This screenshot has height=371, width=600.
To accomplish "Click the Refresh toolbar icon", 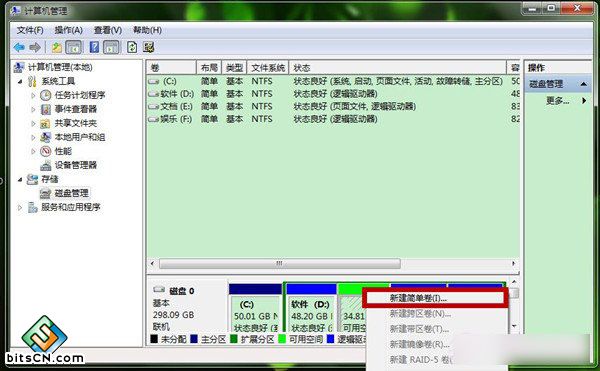I will pyautogui.click(x=132, y=47).
